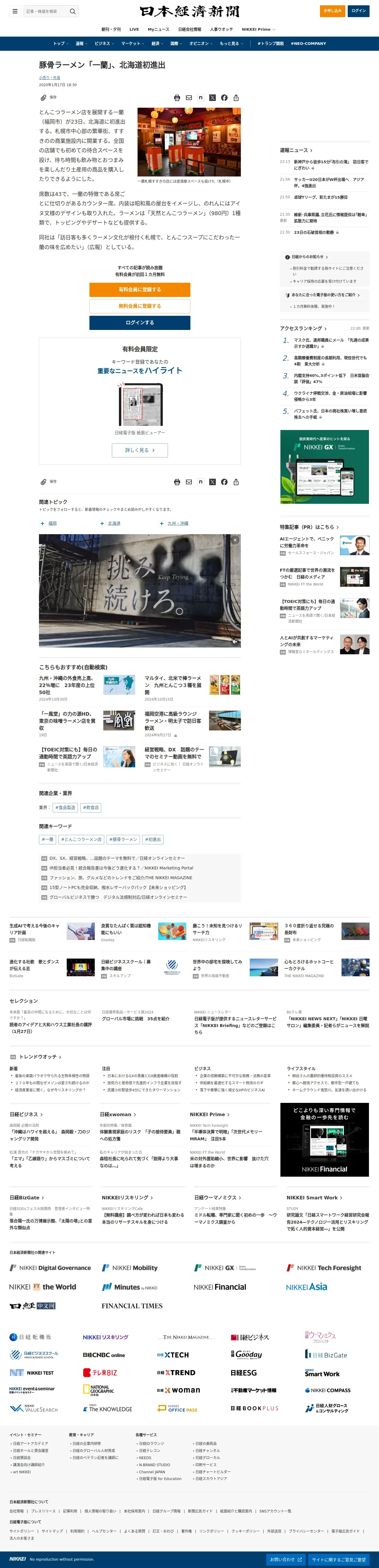Viewport: 379px width, 1568px height.
Task: Click the orange お申し込み button
Action: pyautogui.click(x=332, y=11)
